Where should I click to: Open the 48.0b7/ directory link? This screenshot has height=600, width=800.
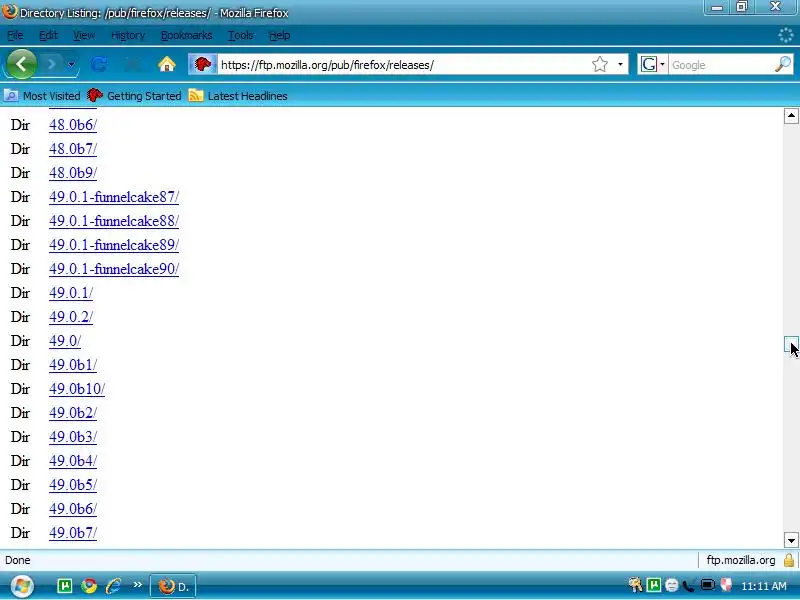(73, 149)
